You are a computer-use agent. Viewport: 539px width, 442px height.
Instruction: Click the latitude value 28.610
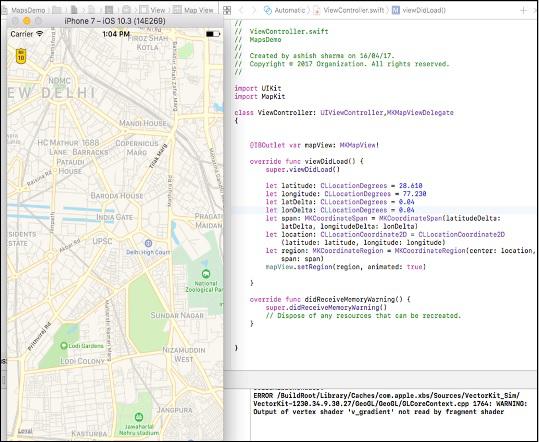click(410, 186)
